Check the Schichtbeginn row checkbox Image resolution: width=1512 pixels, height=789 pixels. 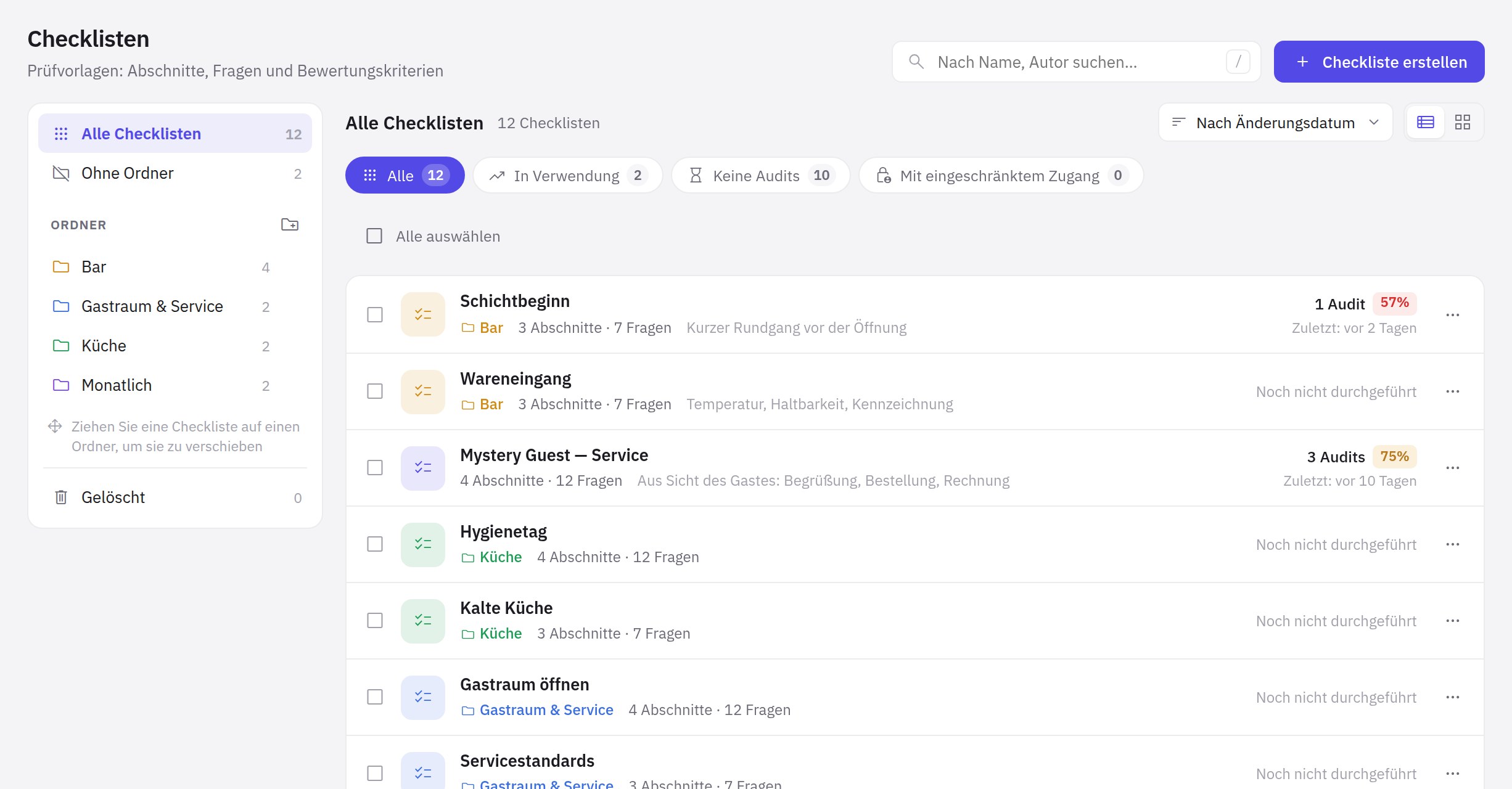pos(375,314)
